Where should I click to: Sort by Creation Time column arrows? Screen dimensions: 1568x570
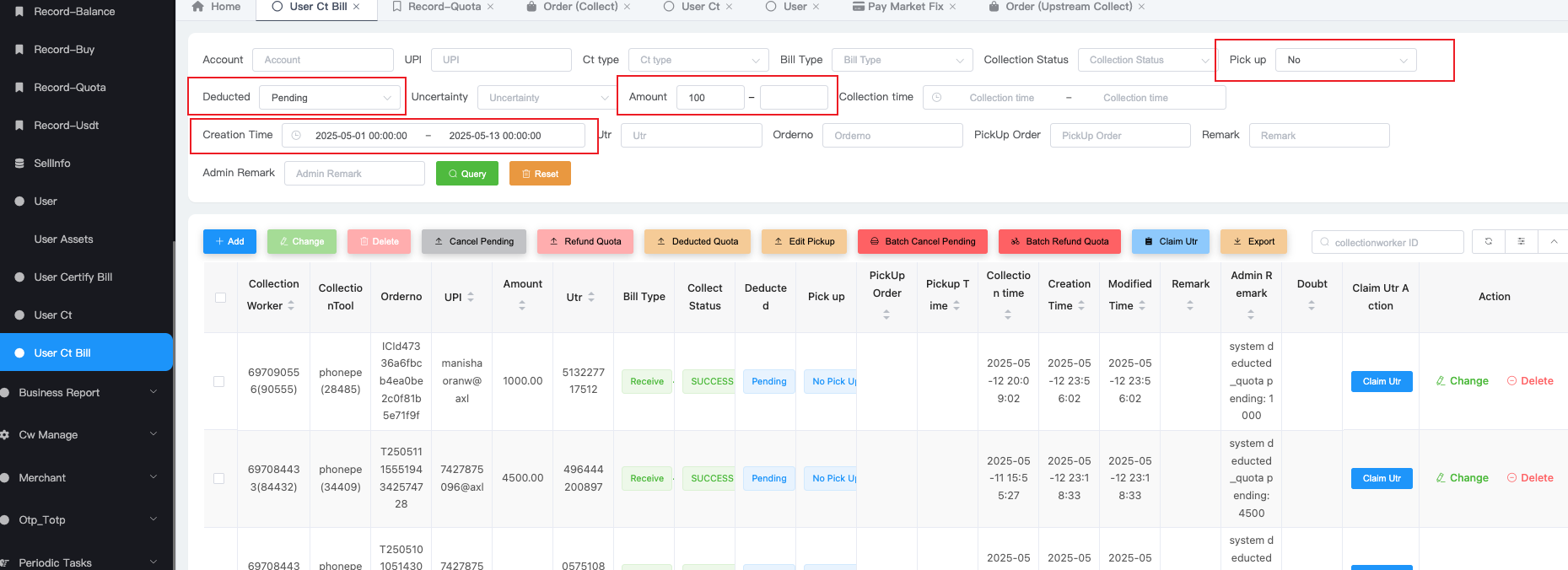(1081, 306)
